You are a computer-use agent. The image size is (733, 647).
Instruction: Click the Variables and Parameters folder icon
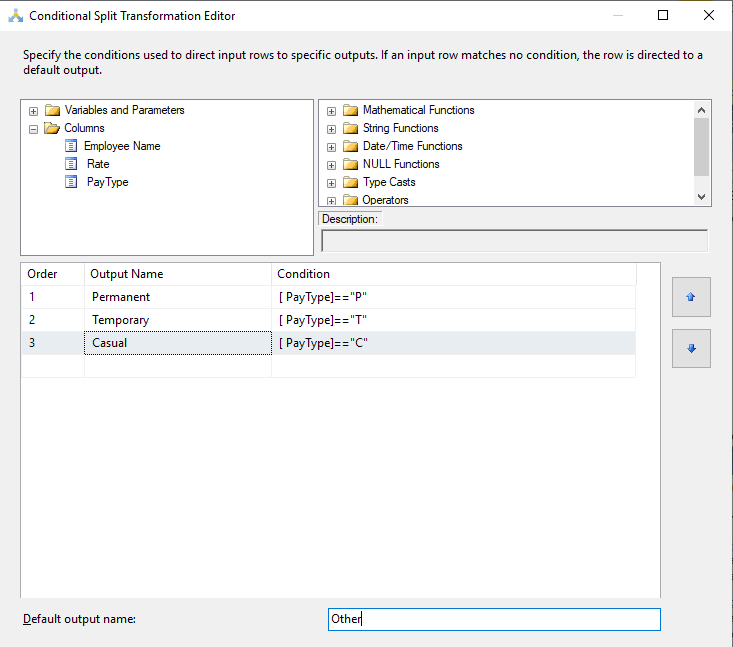[52, 110]
